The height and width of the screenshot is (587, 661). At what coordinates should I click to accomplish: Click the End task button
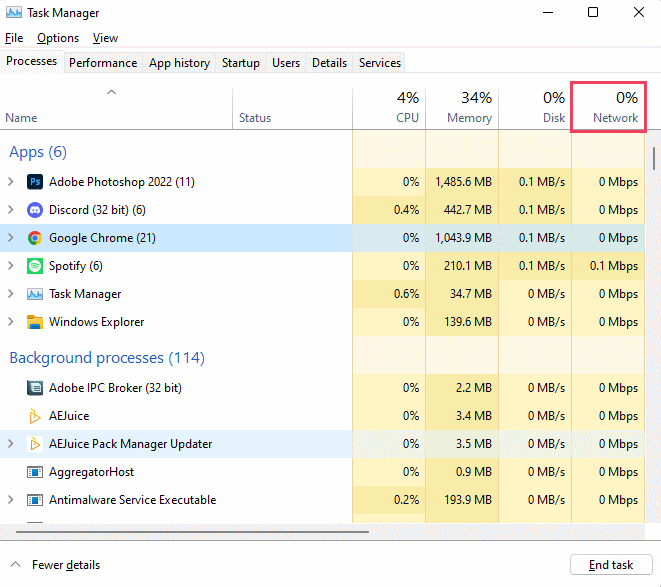611,565
